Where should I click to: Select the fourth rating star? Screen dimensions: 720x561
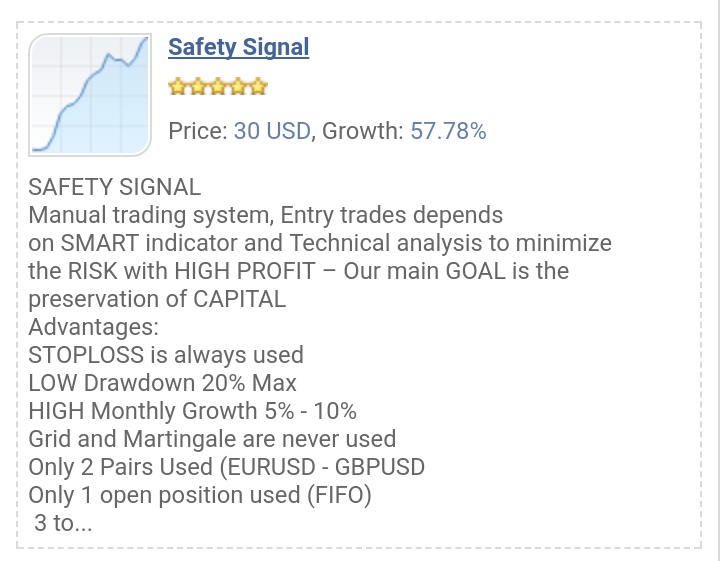(x=238, y=86)
